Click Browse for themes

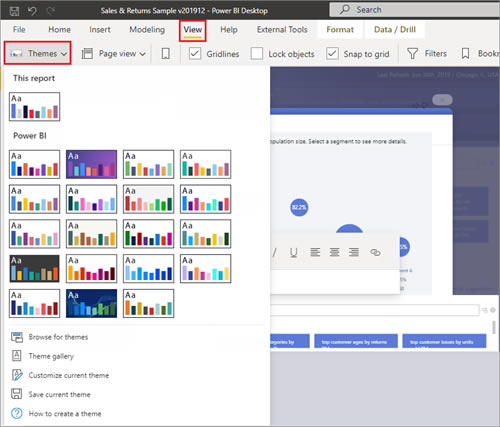pos(58,337)
